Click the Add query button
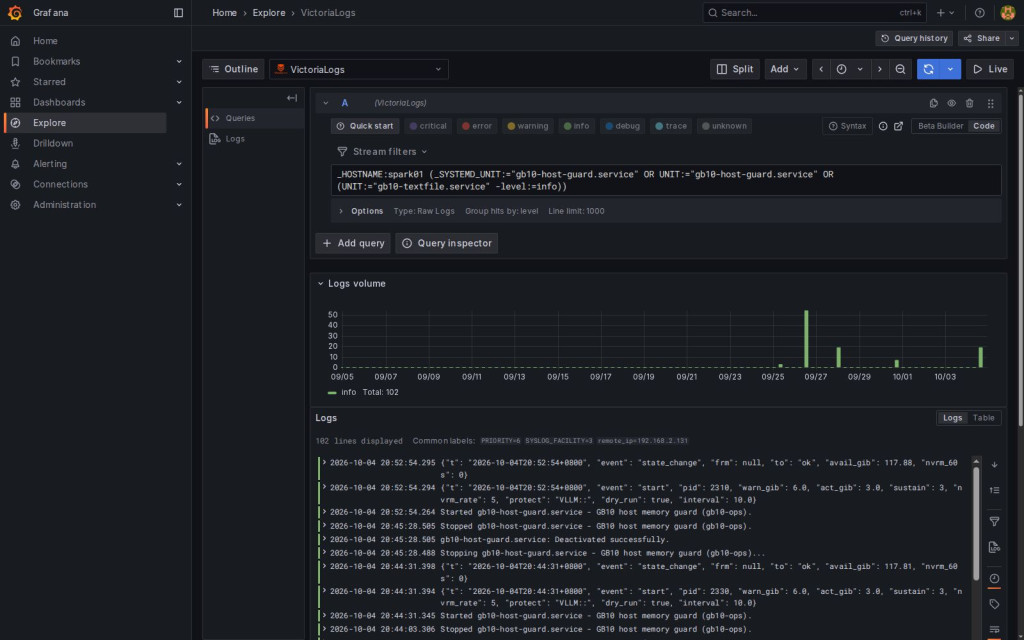Screen dimensions: 1024x640 353,243
